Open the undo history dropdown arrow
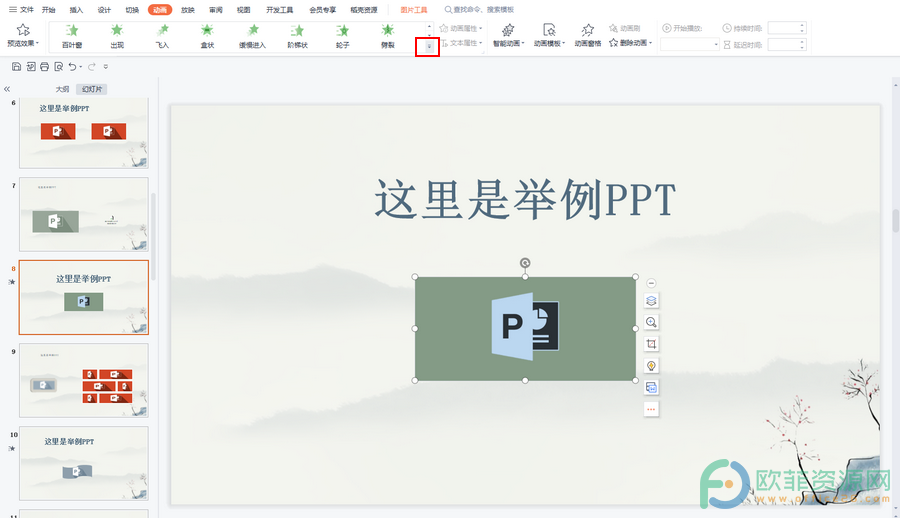 click(80, 67)
